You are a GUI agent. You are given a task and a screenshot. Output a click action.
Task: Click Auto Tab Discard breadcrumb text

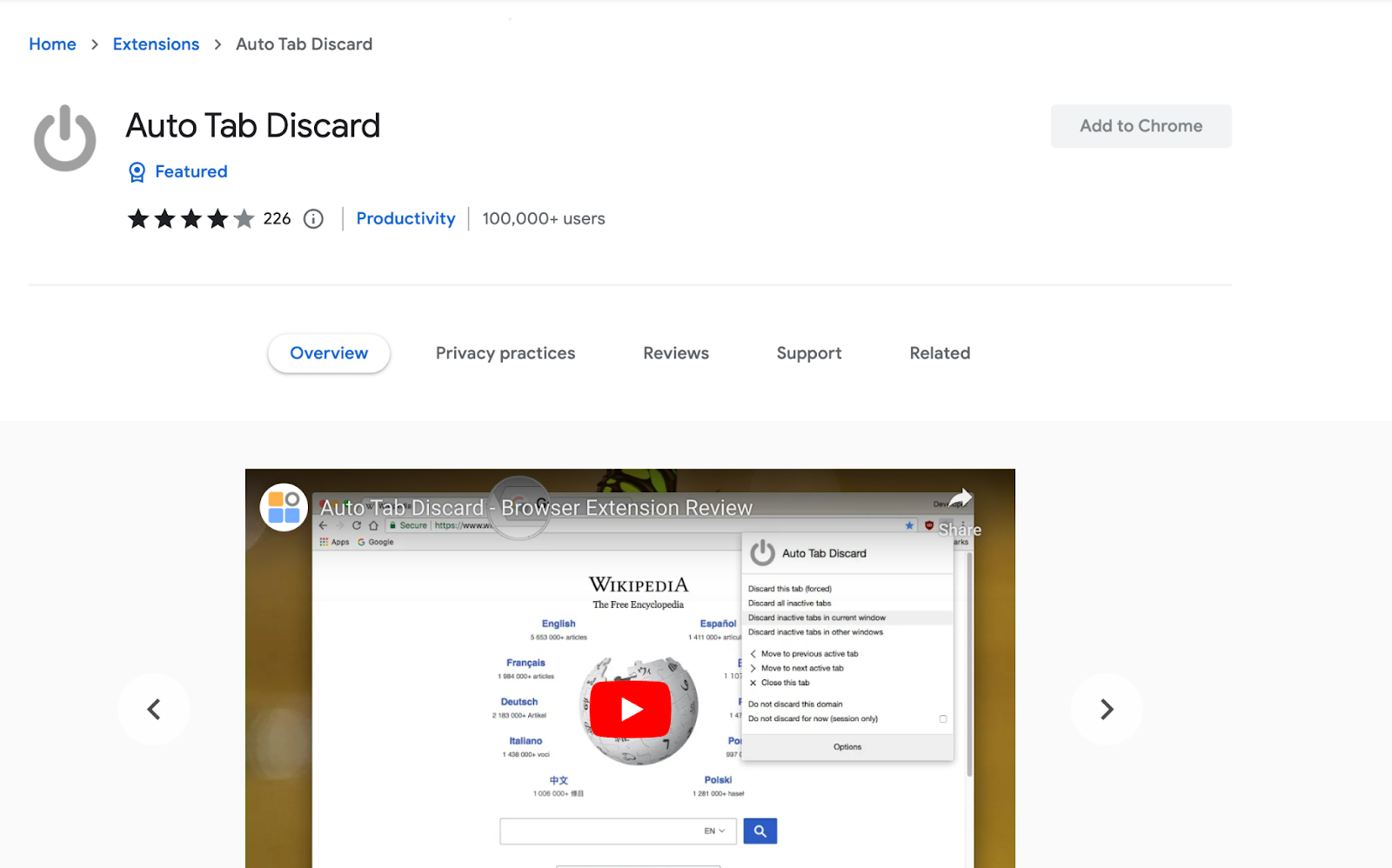(304, 44)
